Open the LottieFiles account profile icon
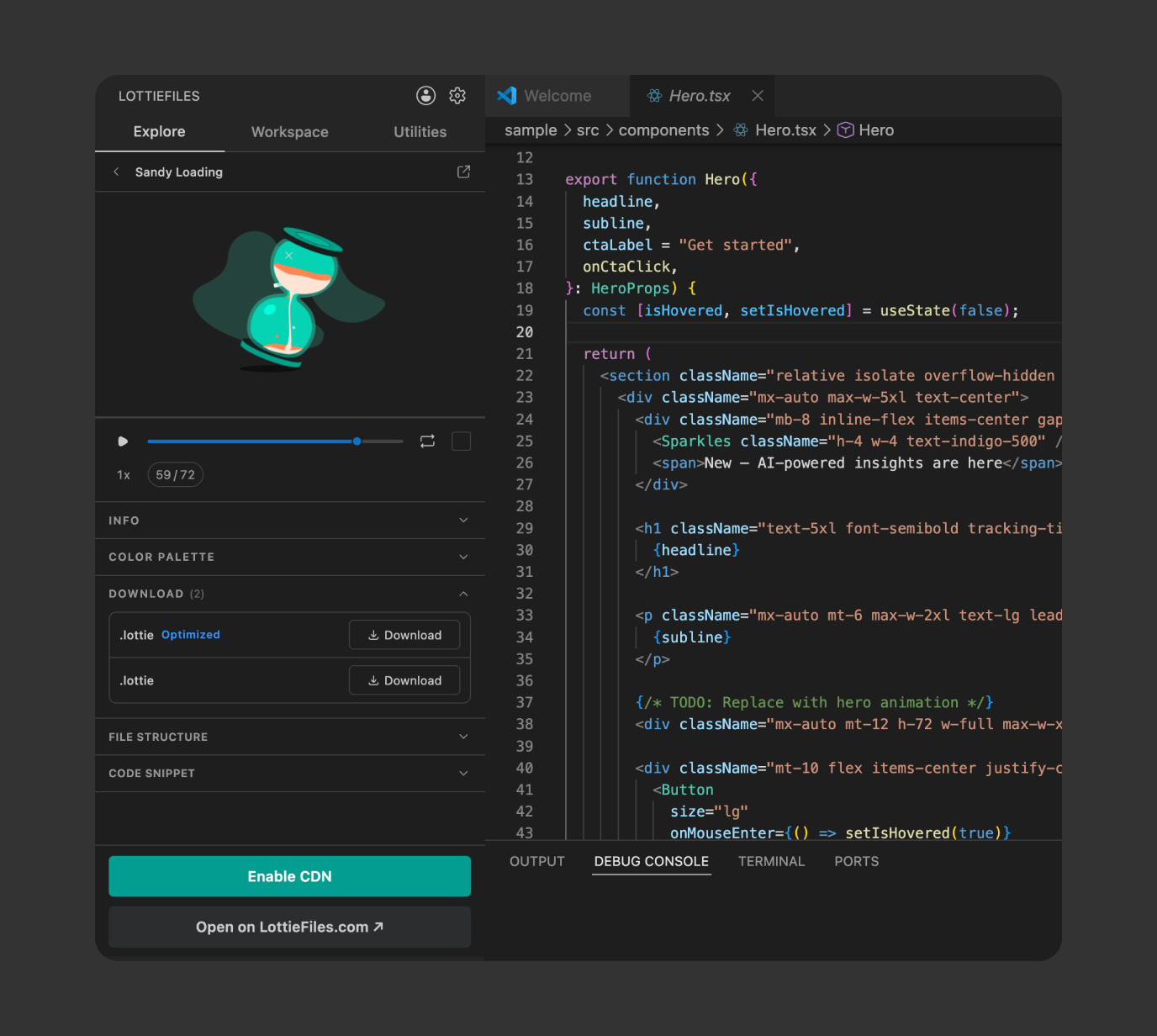The image size is (1157, 1036). point(426,96)
